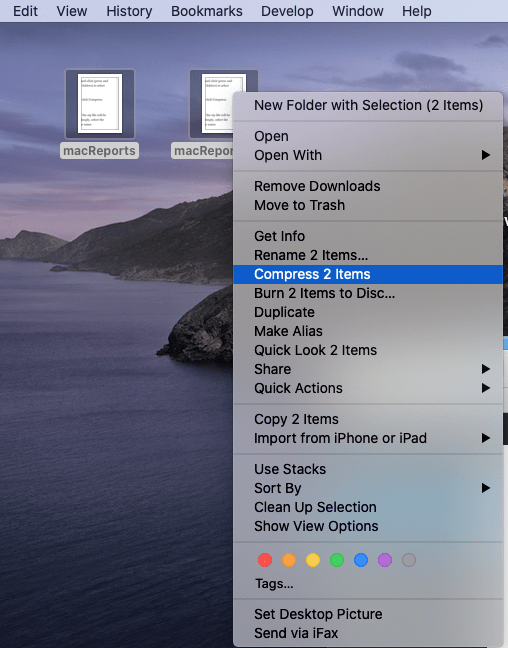
Task: Choose Set Desktop Picture
Action: click(368, 615)
